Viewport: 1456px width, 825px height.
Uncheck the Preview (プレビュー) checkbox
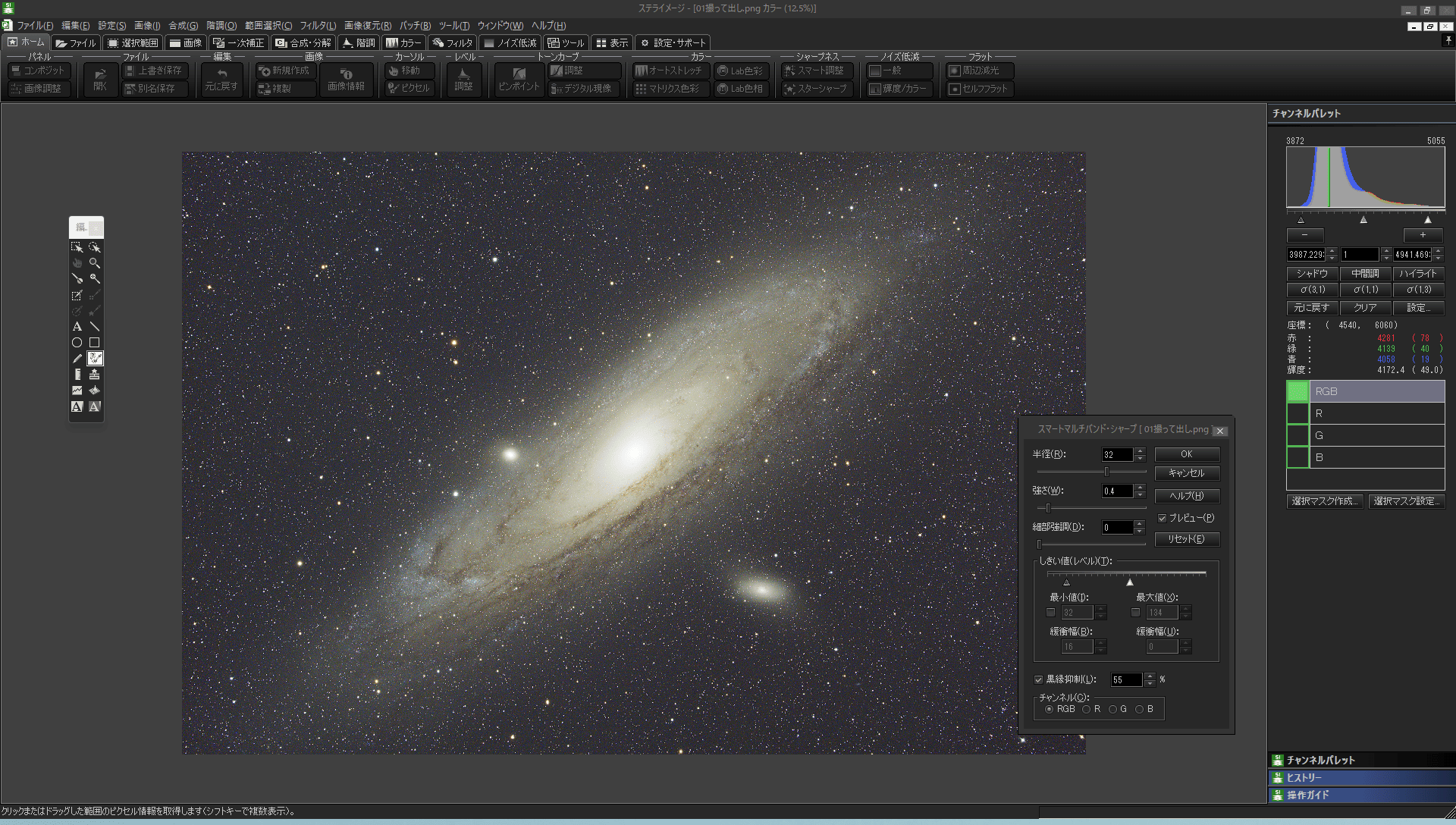(1162, 518)
